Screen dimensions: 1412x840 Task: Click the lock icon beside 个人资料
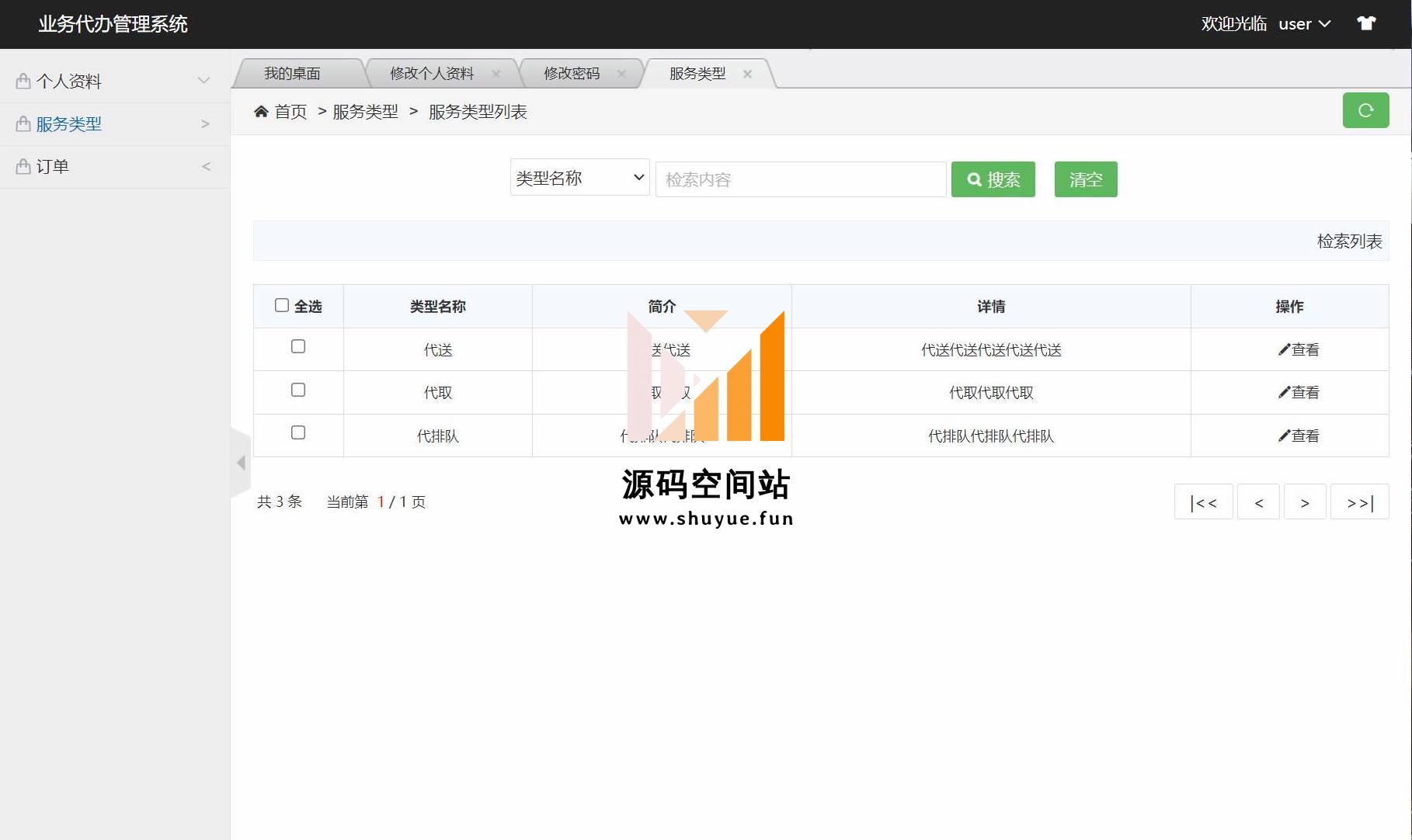pyautogui.click(x=23, y=81)
